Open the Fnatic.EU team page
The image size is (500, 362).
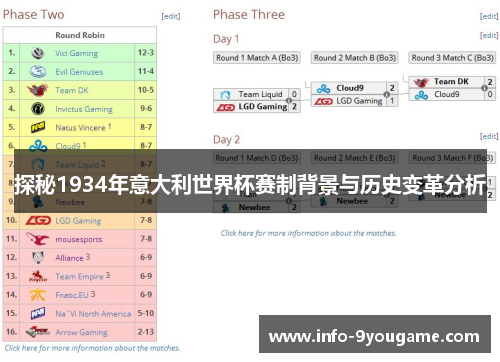point(72,295)
